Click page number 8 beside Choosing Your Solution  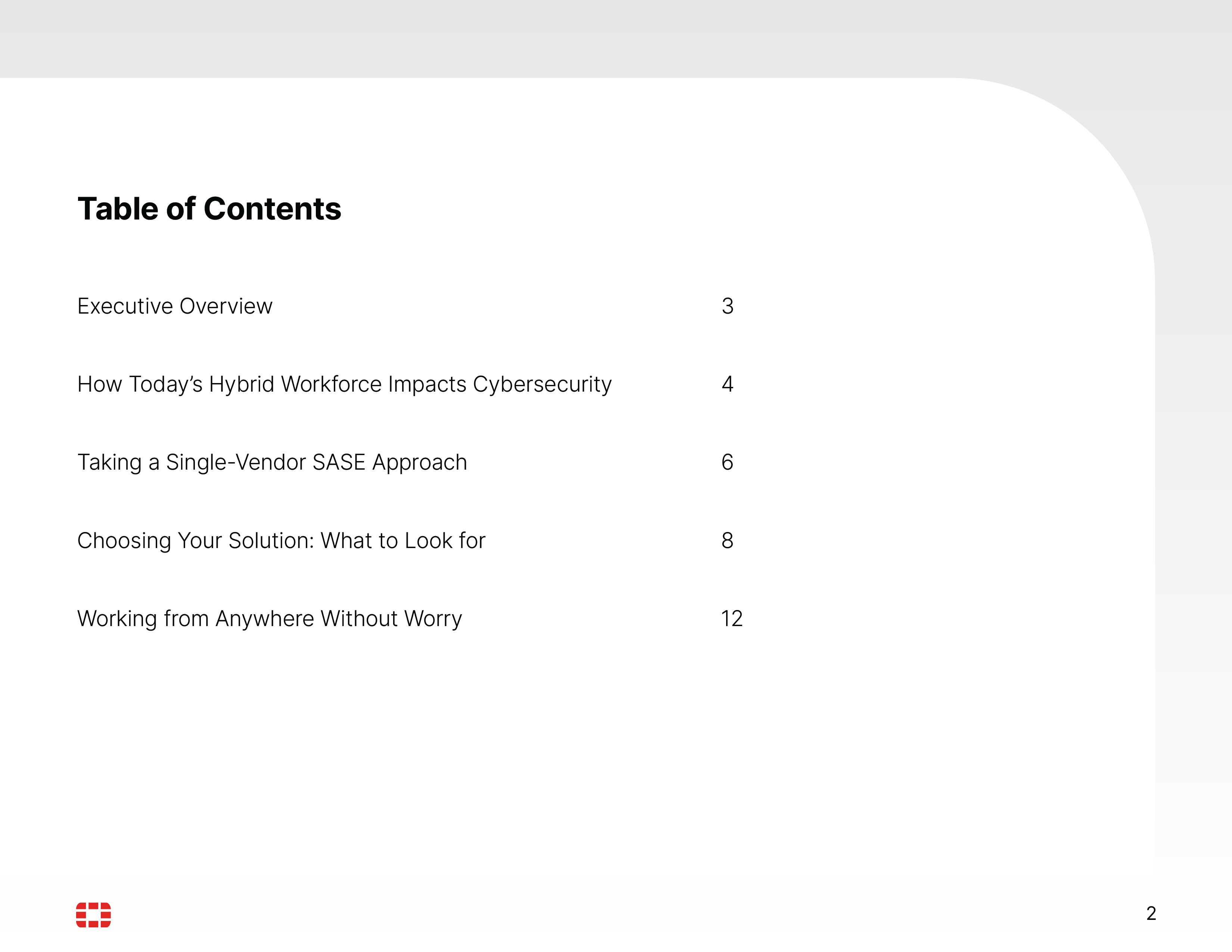(x=727, y=540)
